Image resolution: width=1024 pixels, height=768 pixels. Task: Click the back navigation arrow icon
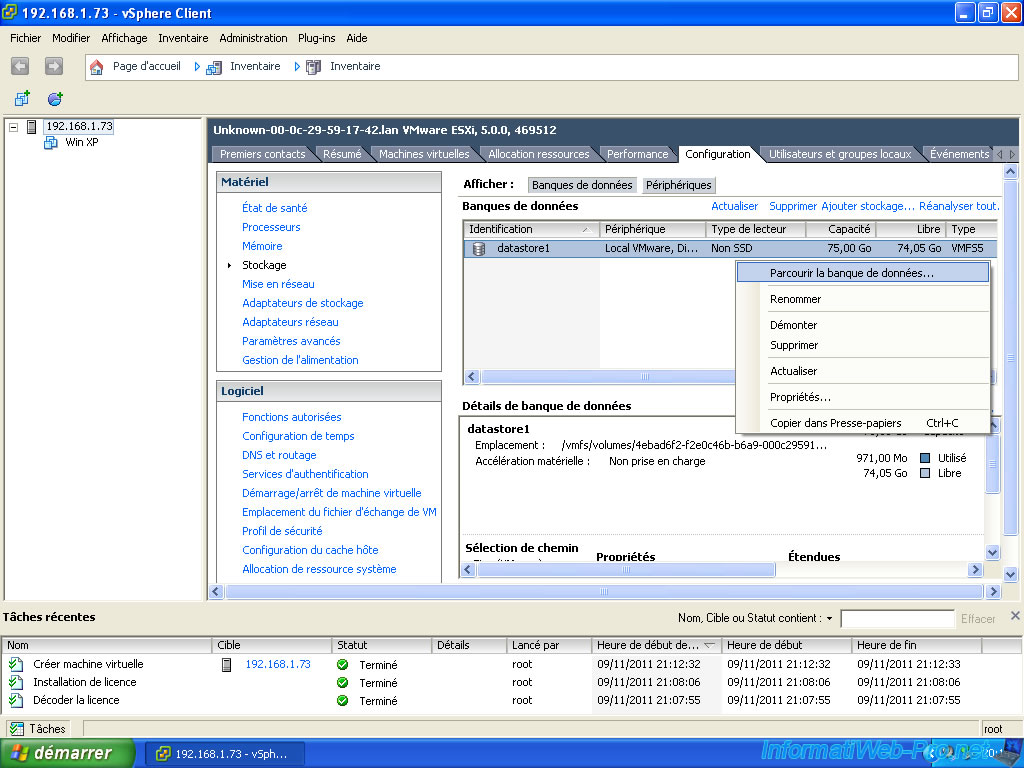pos(21,67)
